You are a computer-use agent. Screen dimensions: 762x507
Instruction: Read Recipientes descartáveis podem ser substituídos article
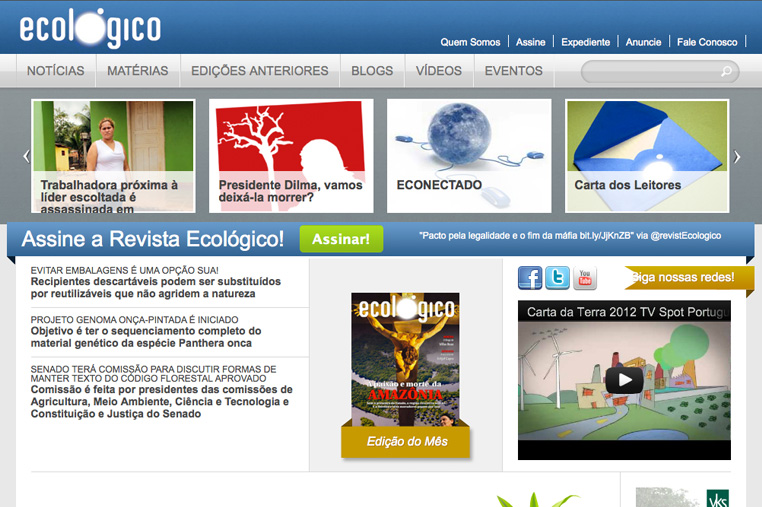click(x=156, y=288)
